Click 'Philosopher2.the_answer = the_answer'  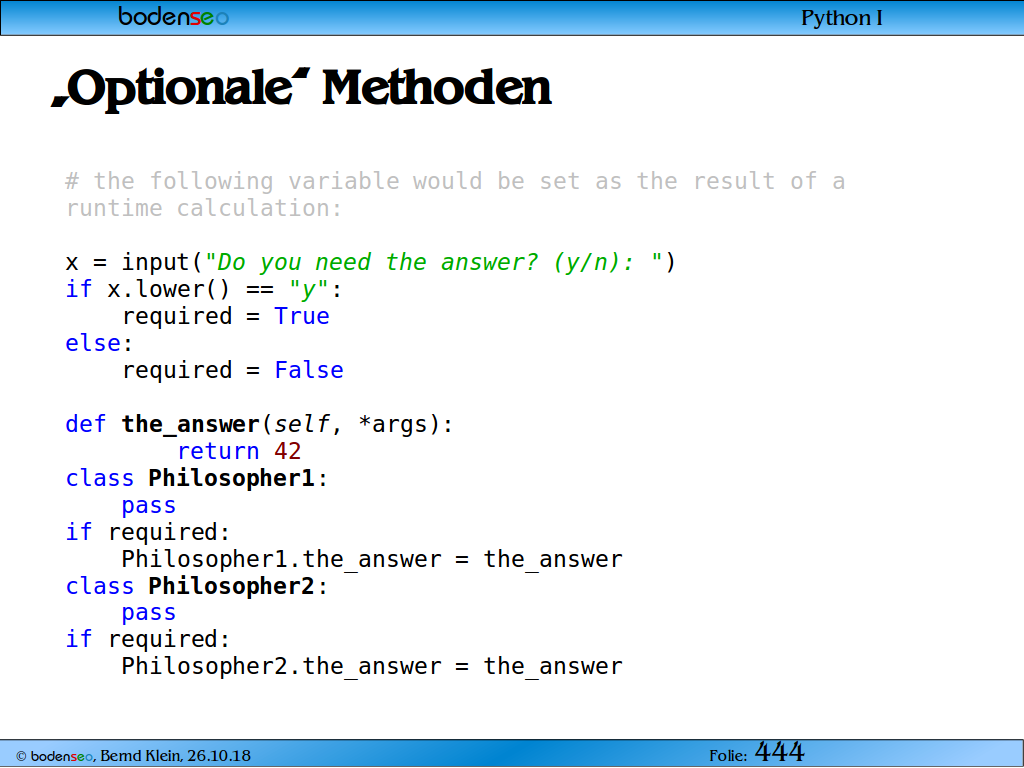[372, 667]
